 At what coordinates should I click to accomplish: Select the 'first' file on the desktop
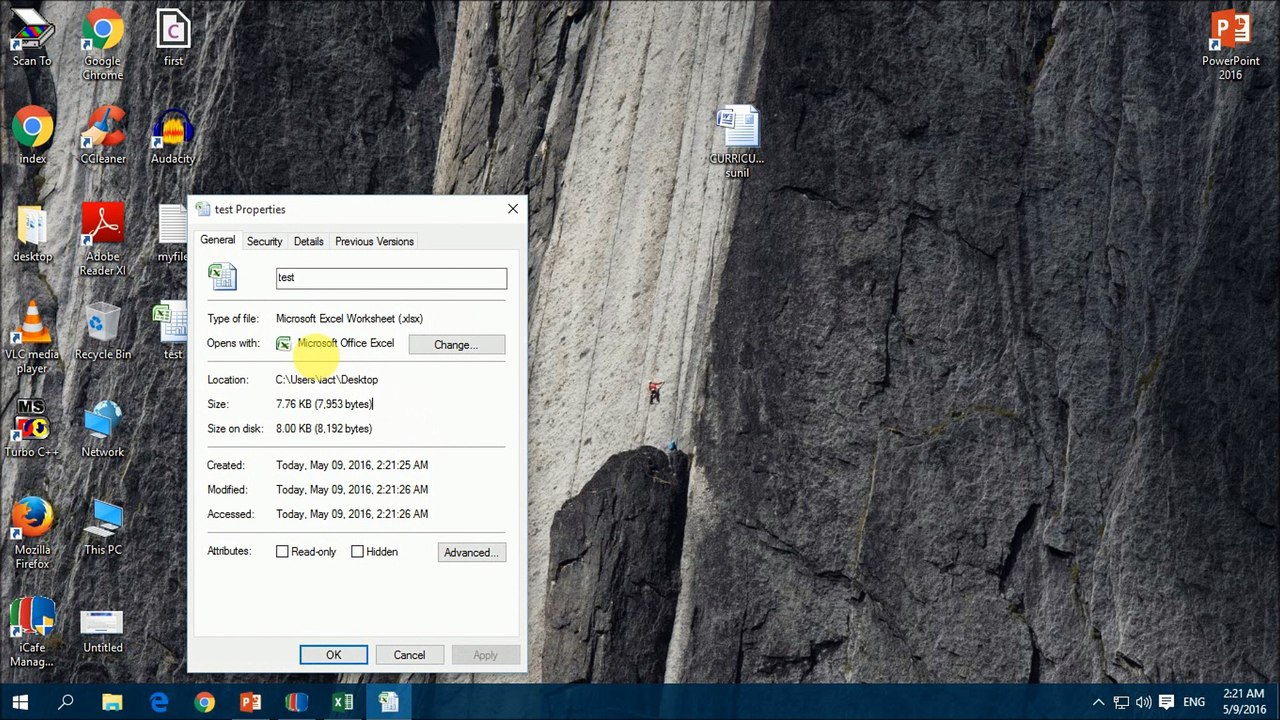point(173,38)
